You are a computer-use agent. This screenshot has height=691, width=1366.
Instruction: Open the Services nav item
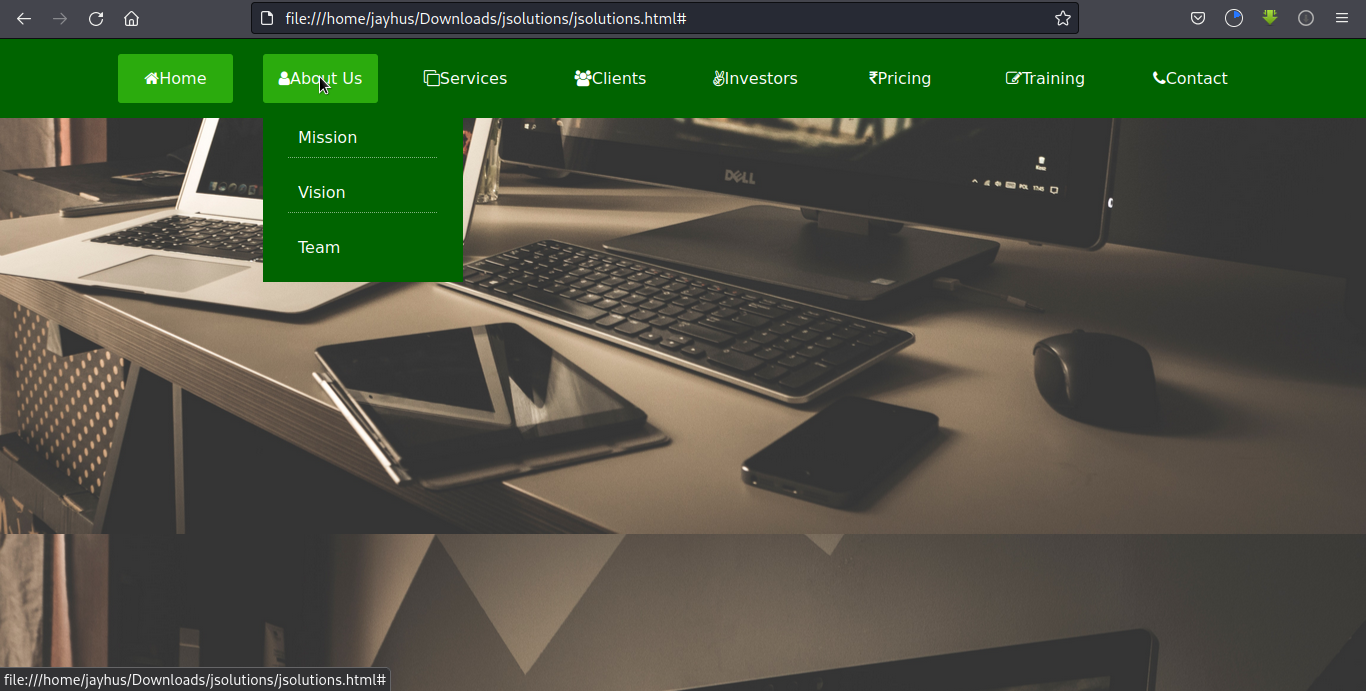point(465,78)
